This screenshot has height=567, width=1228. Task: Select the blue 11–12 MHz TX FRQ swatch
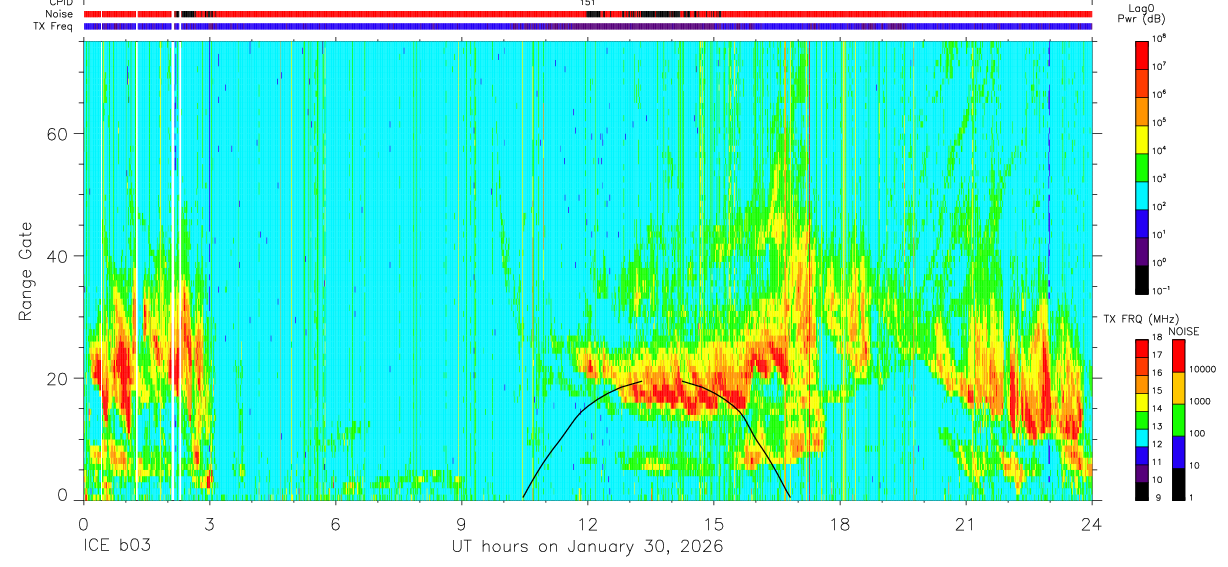click(x=1142, y=455)
